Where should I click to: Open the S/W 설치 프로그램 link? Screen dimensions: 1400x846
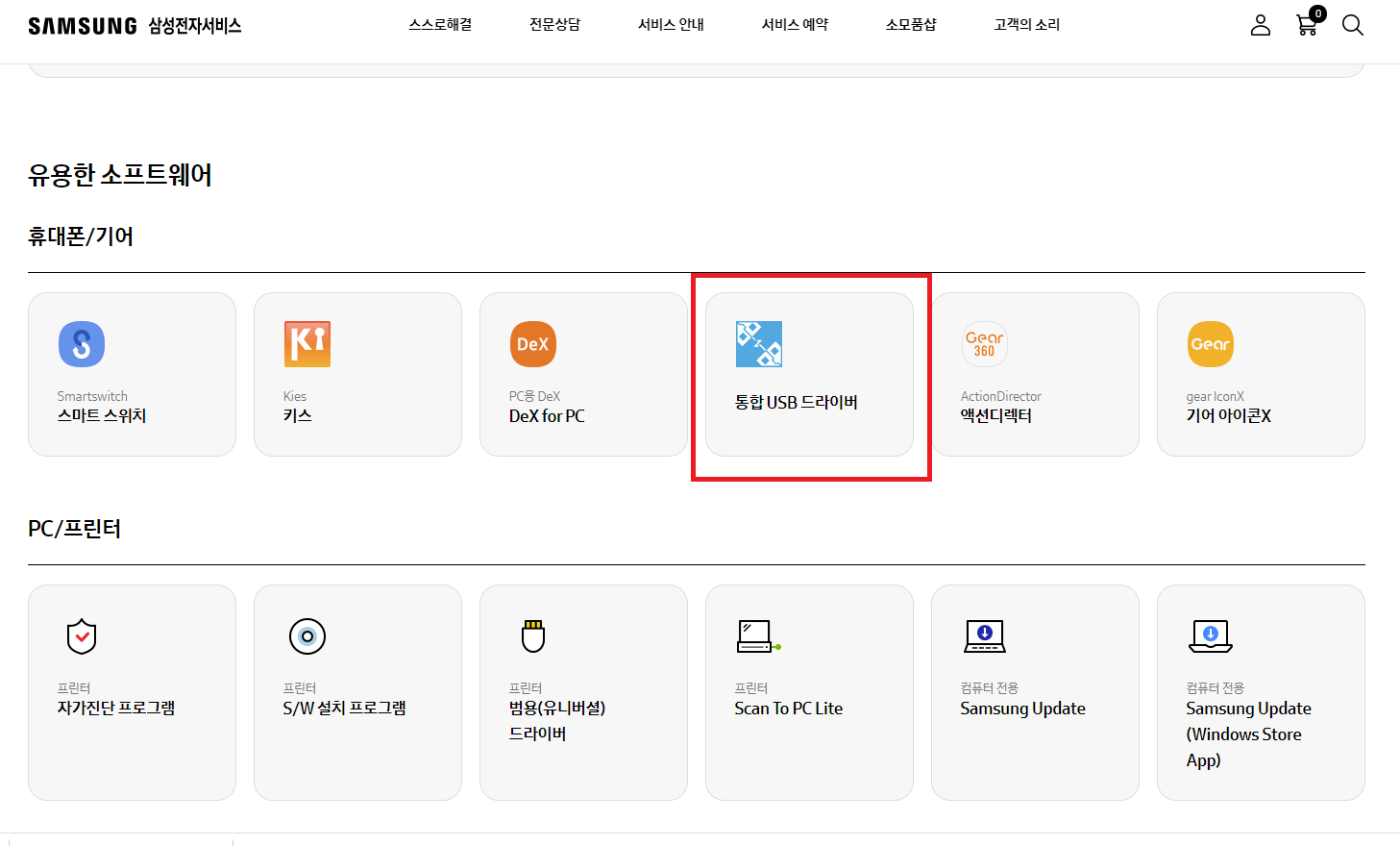[345, 709]
